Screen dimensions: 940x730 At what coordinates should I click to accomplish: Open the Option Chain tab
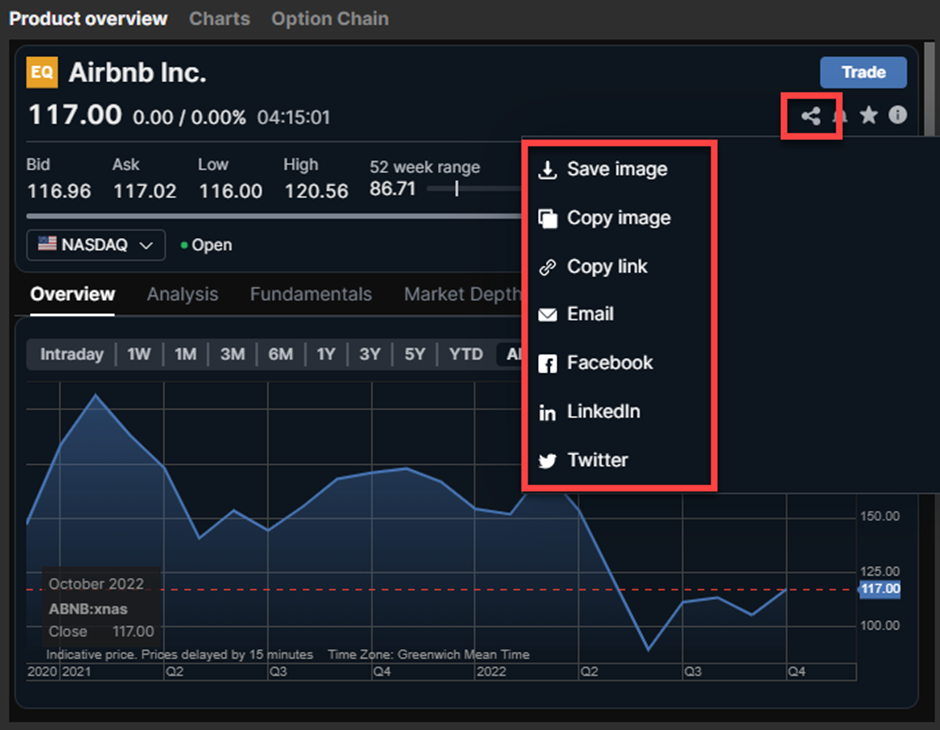click(330, 19)
